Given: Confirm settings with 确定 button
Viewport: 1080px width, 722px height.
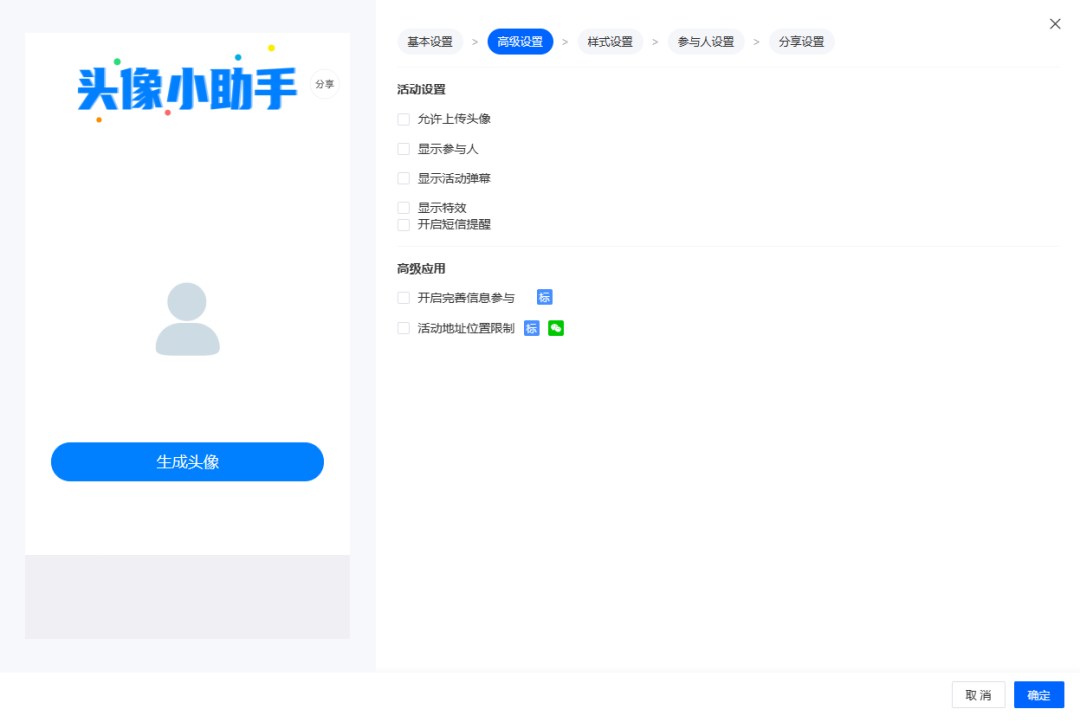Looking at the screenshot, I should (1039, 694).
